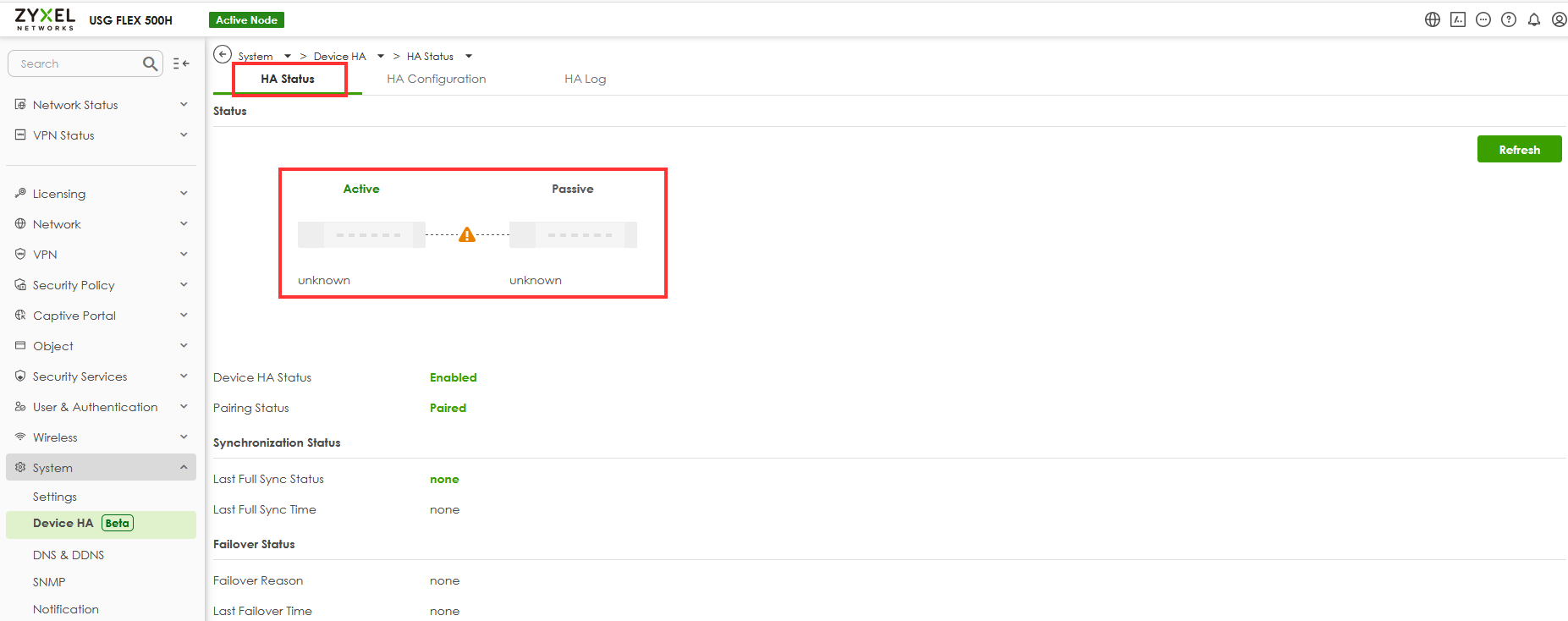
Task: Open the user account profile icon
Action: point(1559,19)
